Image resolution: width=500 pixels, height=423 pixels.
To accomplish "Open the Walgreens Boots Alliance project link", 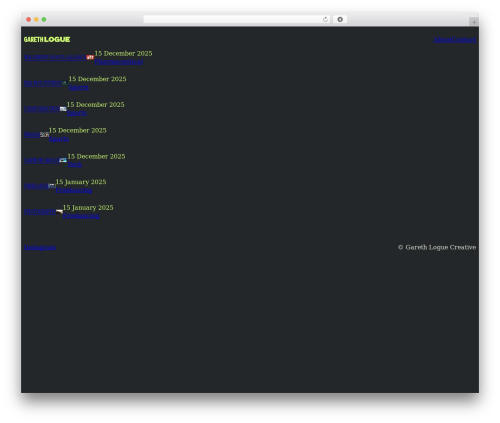I will tap(55, 57).
